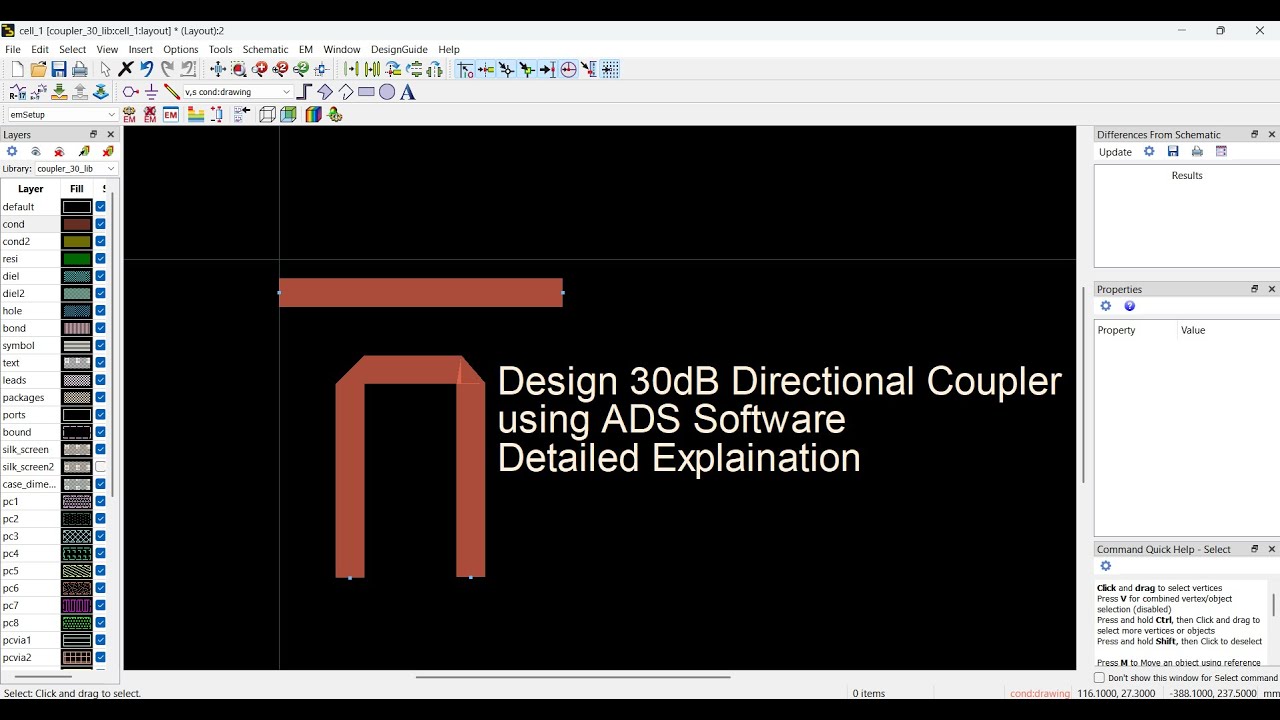This screenshot has width=1280, height=720.
Task: Print the layout using the printer icon
Action: pos(80,69)
